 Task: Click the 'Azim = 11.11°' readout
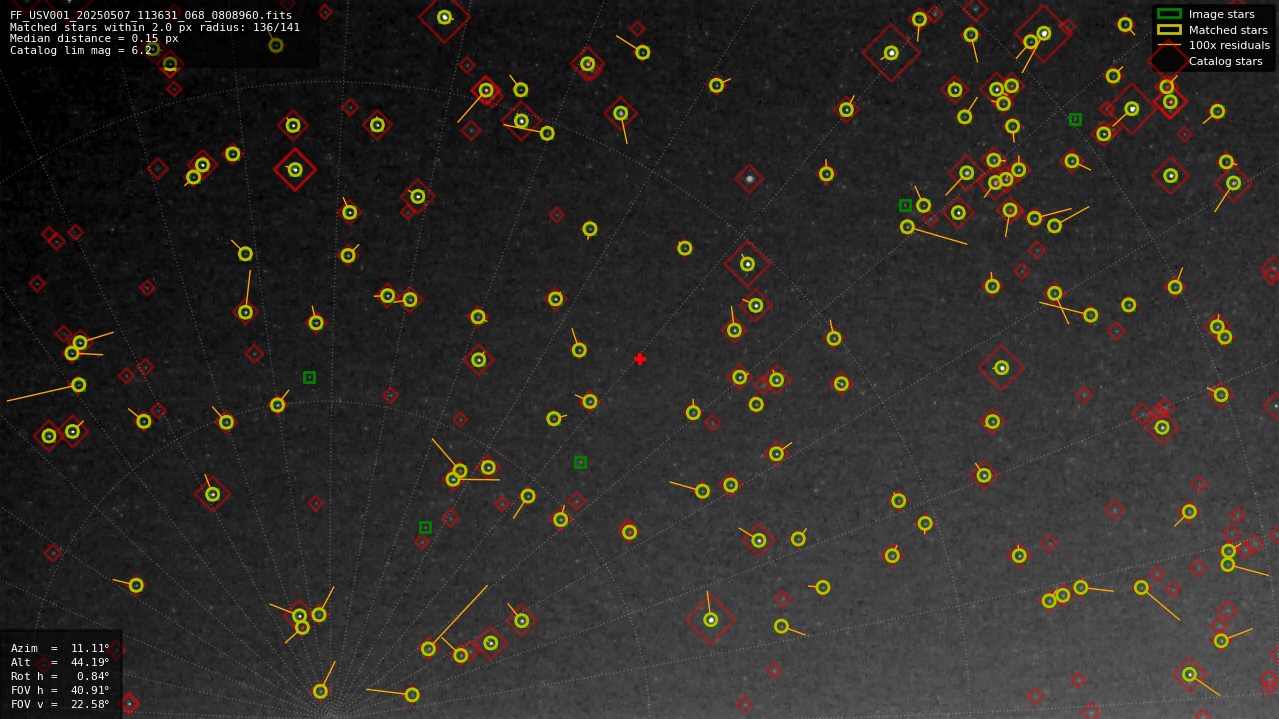[x=60, y=648]
